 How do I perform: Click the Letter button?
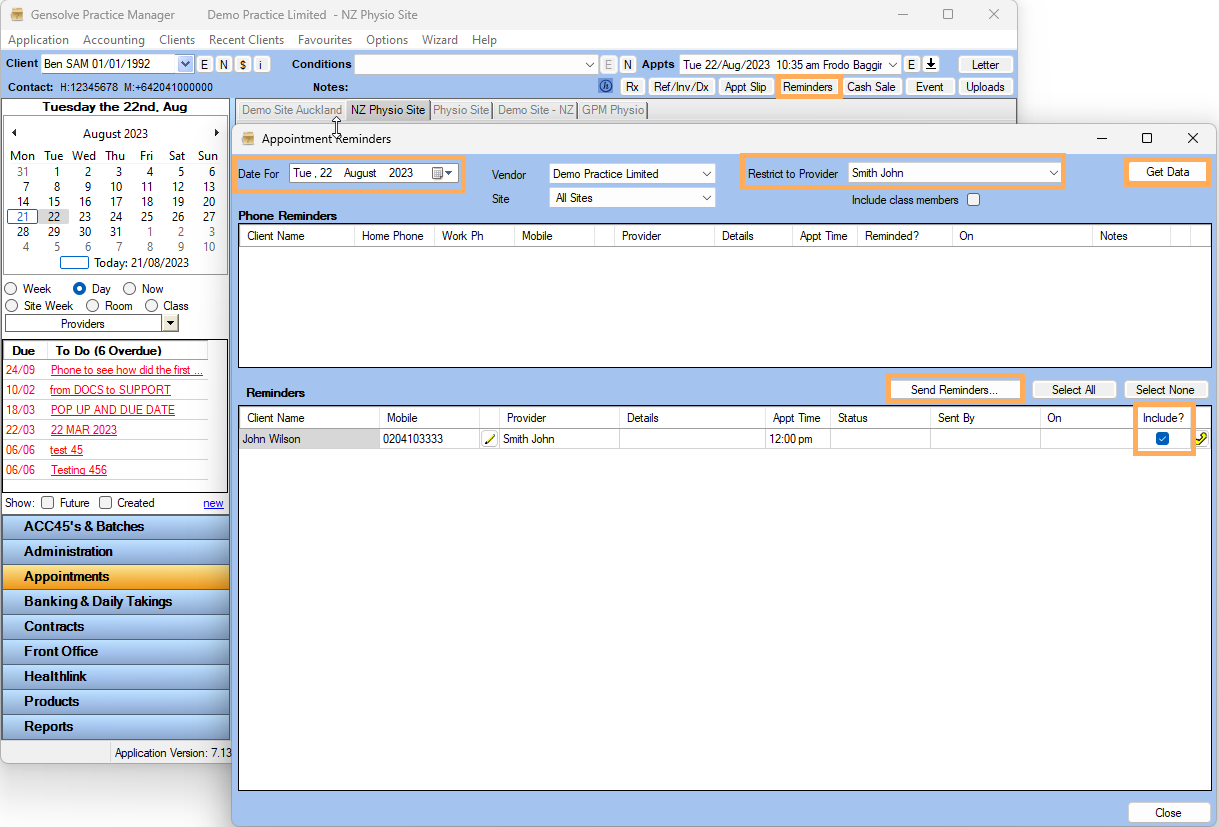985,64
